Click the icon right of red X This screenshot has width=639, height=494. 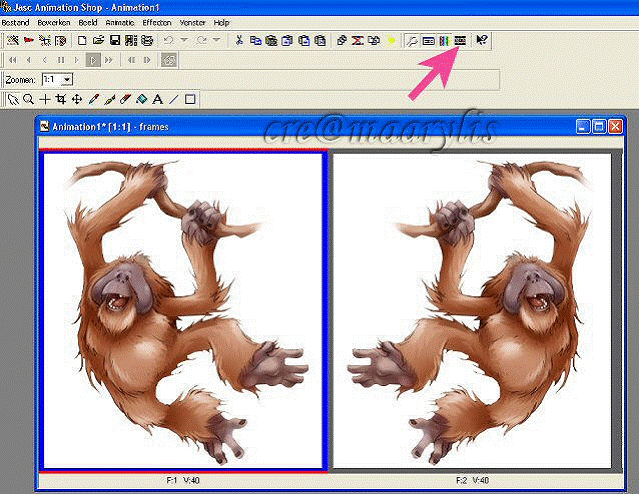[374, 40]
